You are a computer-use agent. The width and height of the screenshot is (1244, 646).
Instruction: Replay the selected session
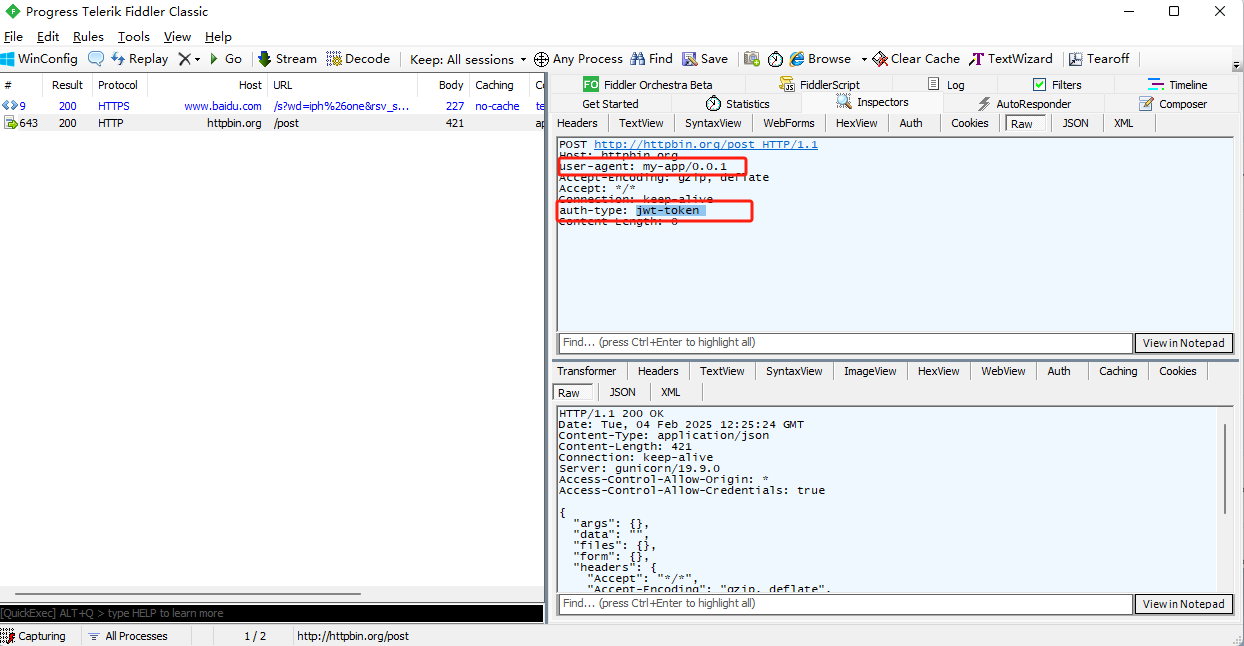139,59
